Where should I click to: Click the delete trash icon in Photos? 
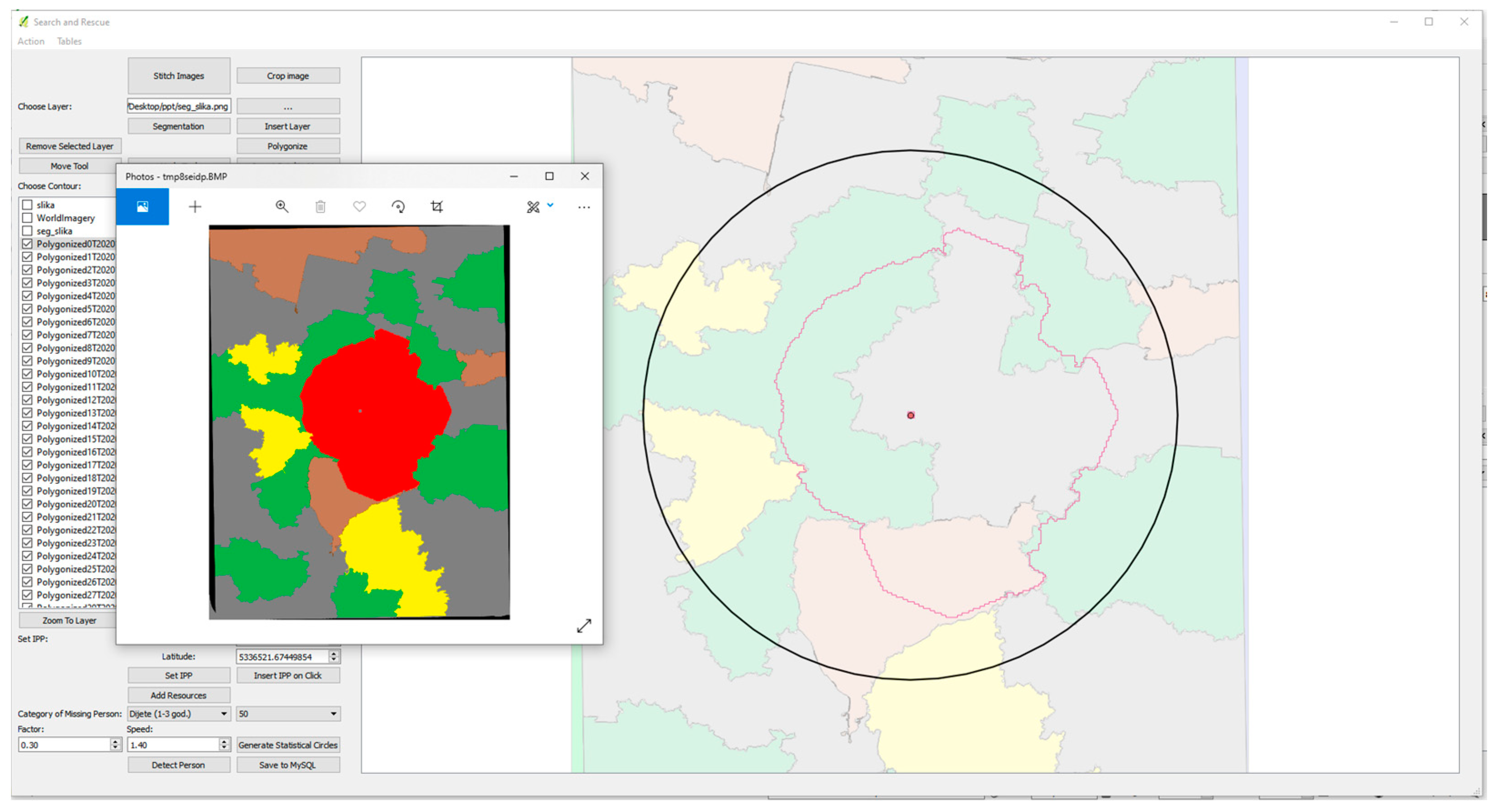click(x=321, y=207)
